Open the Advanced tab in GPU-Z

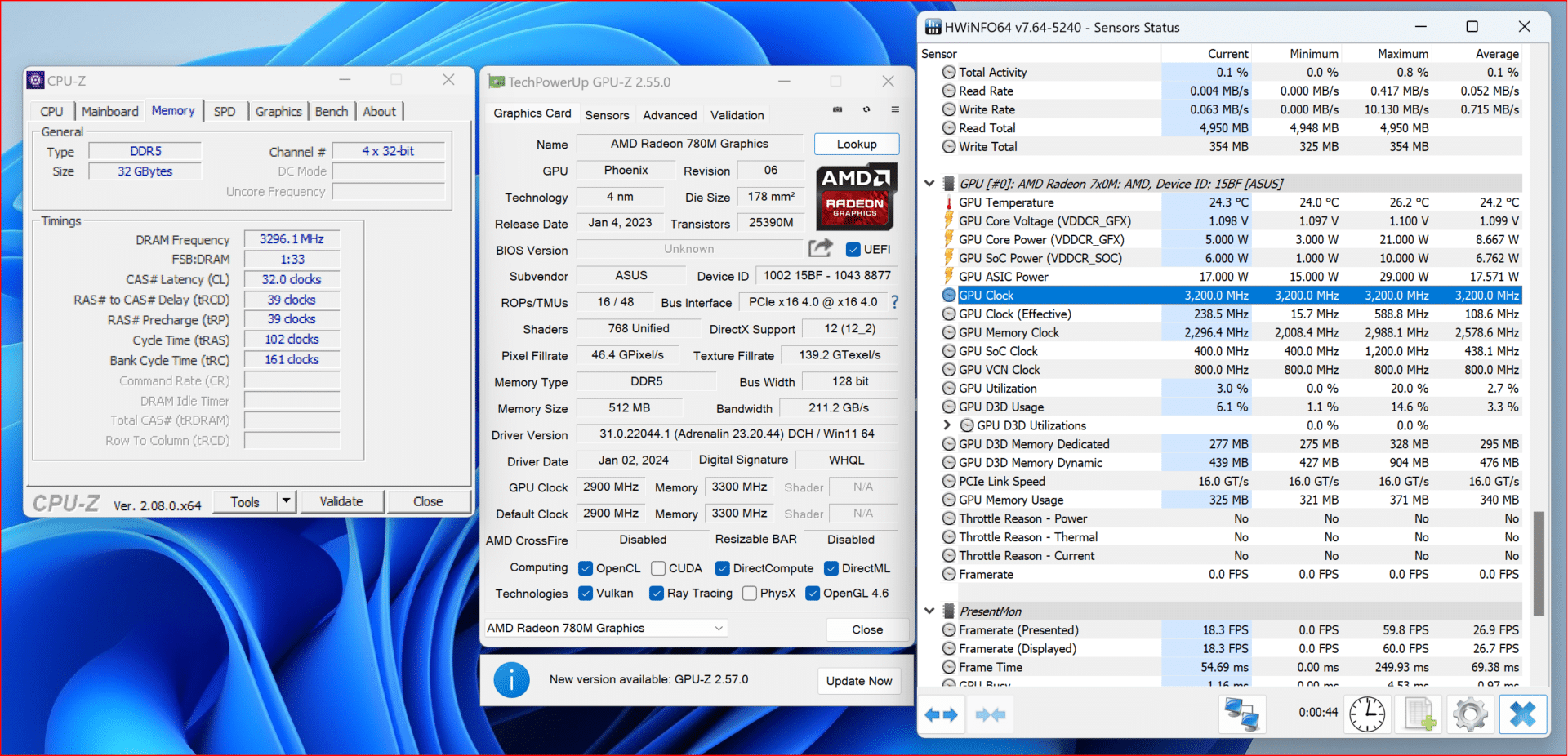pyautogui.click(x=670, y=115)
